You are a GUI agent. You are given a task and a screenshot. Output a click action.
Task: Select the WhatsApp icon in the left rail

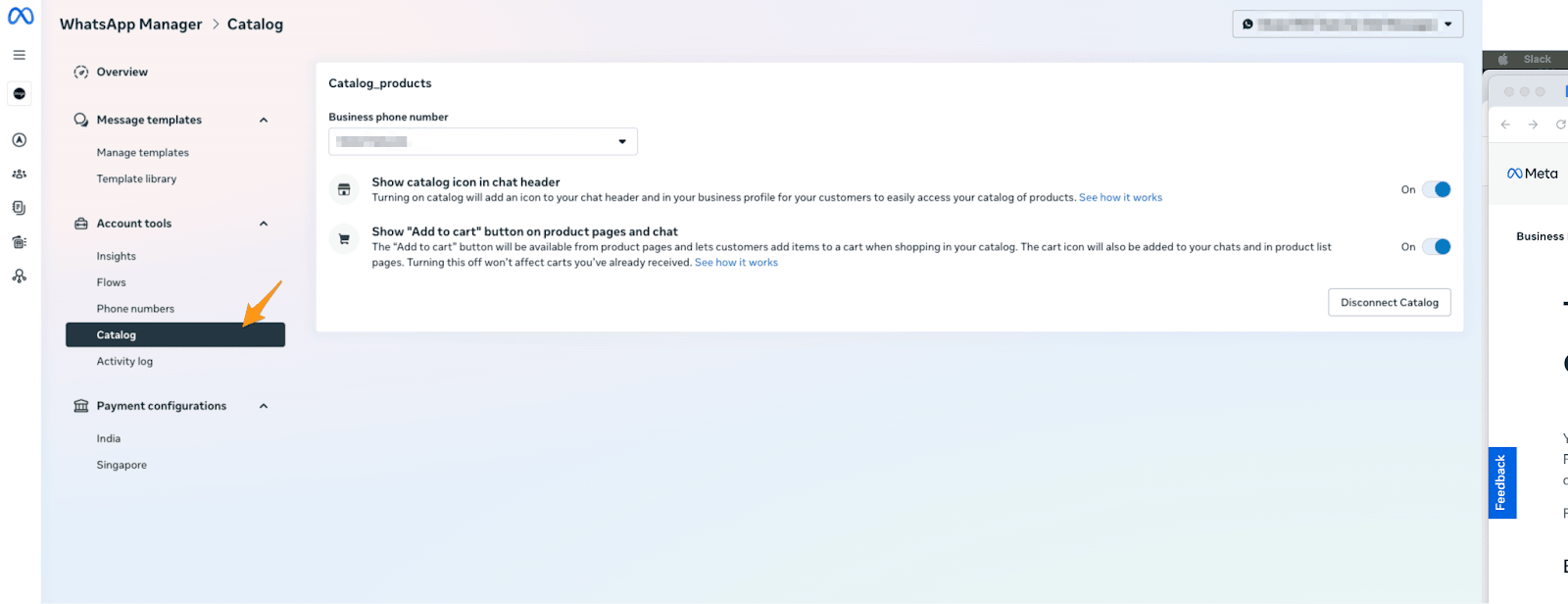pos(18,93)
